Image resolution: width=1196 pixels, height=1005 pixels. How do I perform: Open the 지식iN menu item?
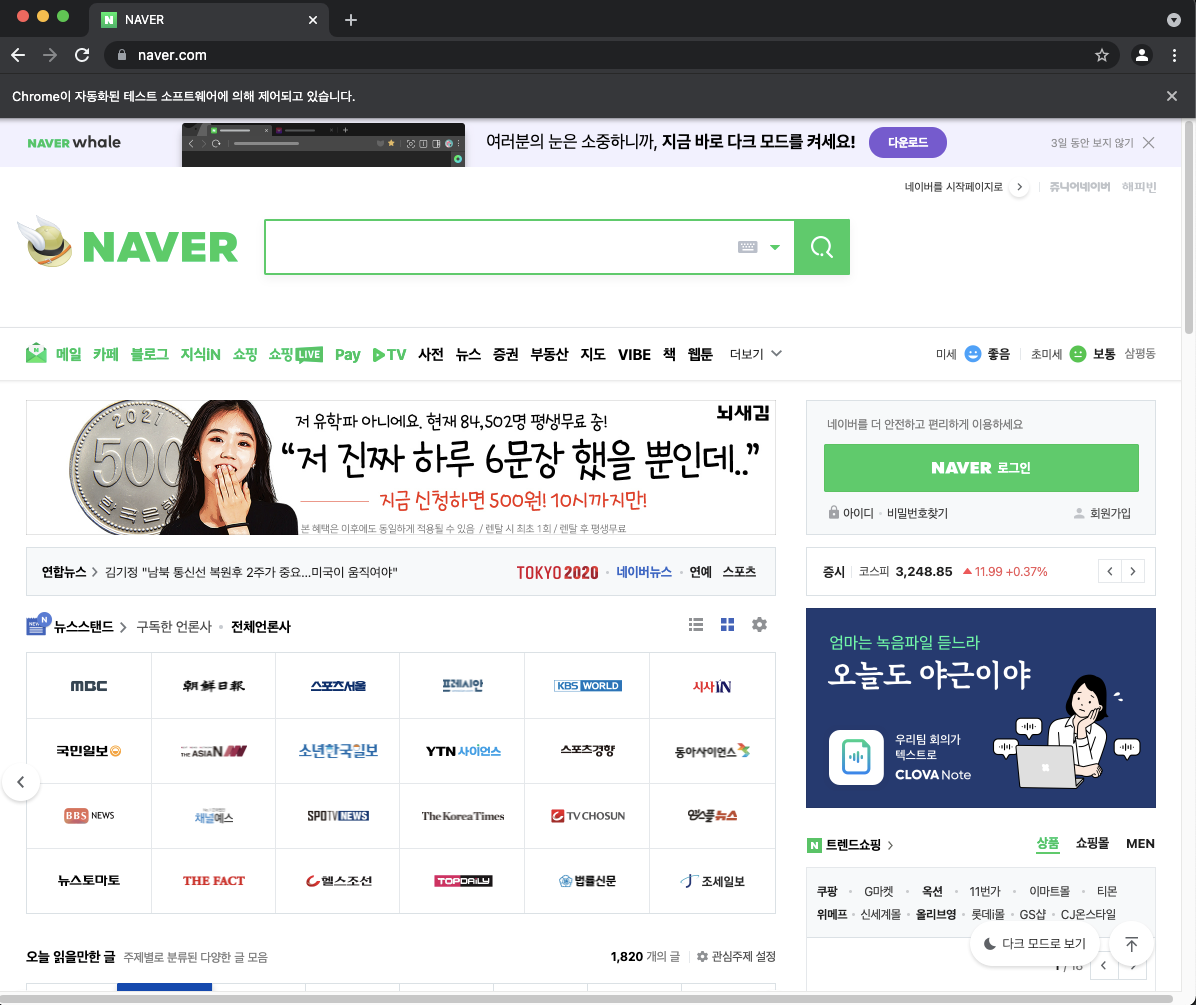201,354
